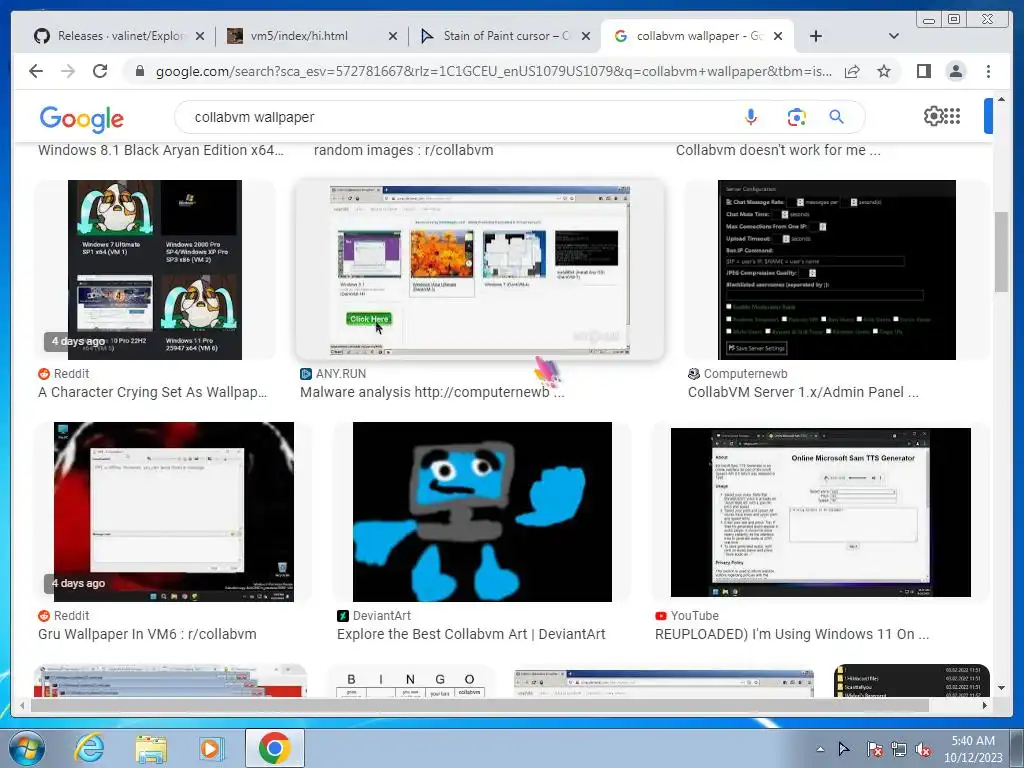Image resolution: width=1024 pixels, height=768 pixels.
Task: Search by image with Google Lens icon
Action: [x=796, y=118]
